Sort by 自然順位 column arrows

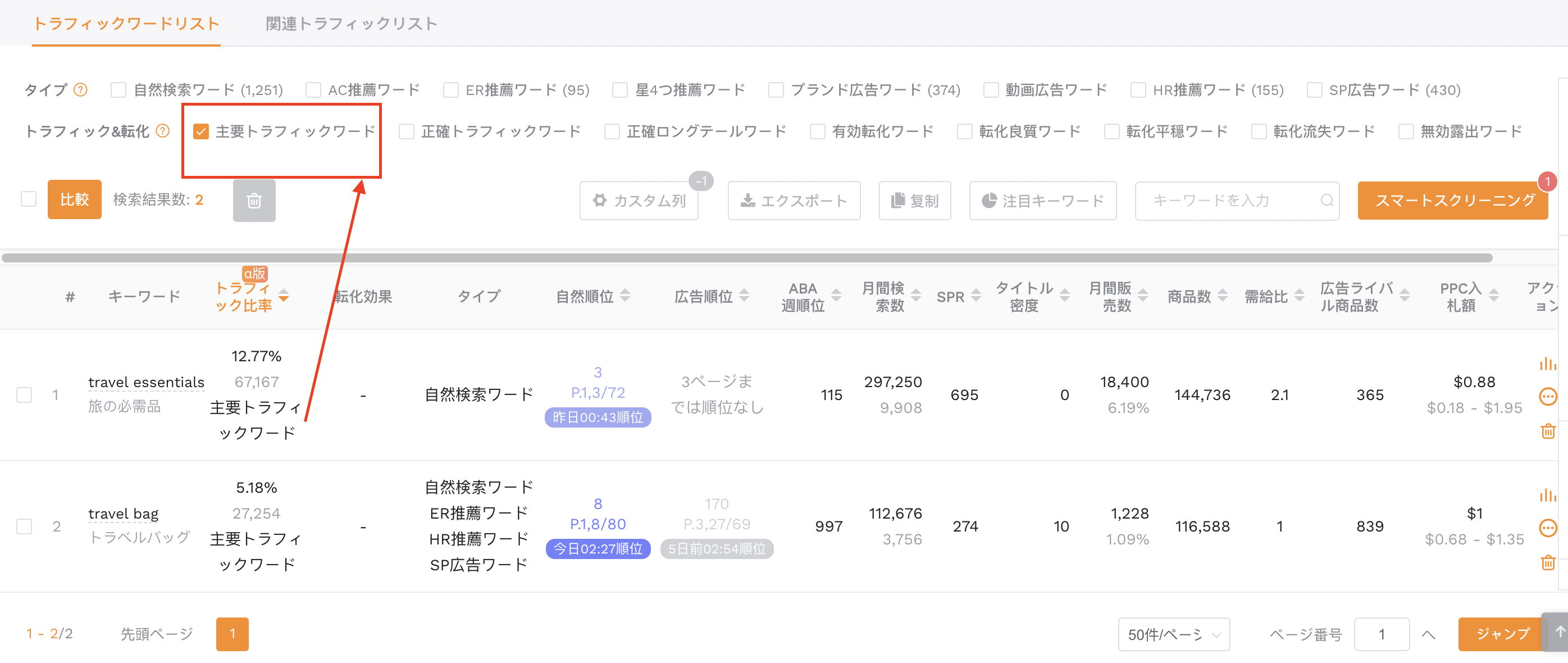(x=625, y=296)
